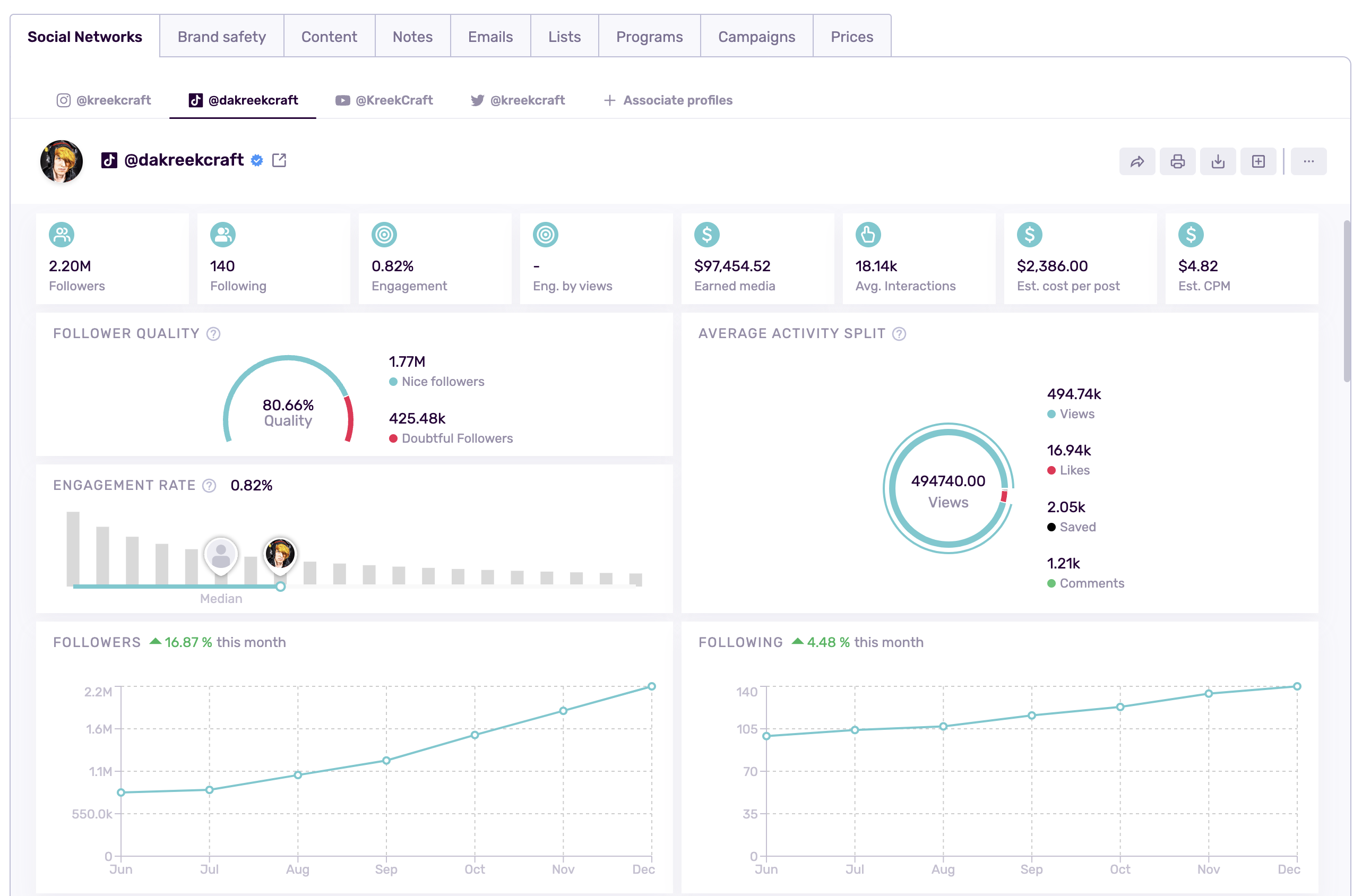
Task: Open the Campaigns tab
Action: click(756, 37)
